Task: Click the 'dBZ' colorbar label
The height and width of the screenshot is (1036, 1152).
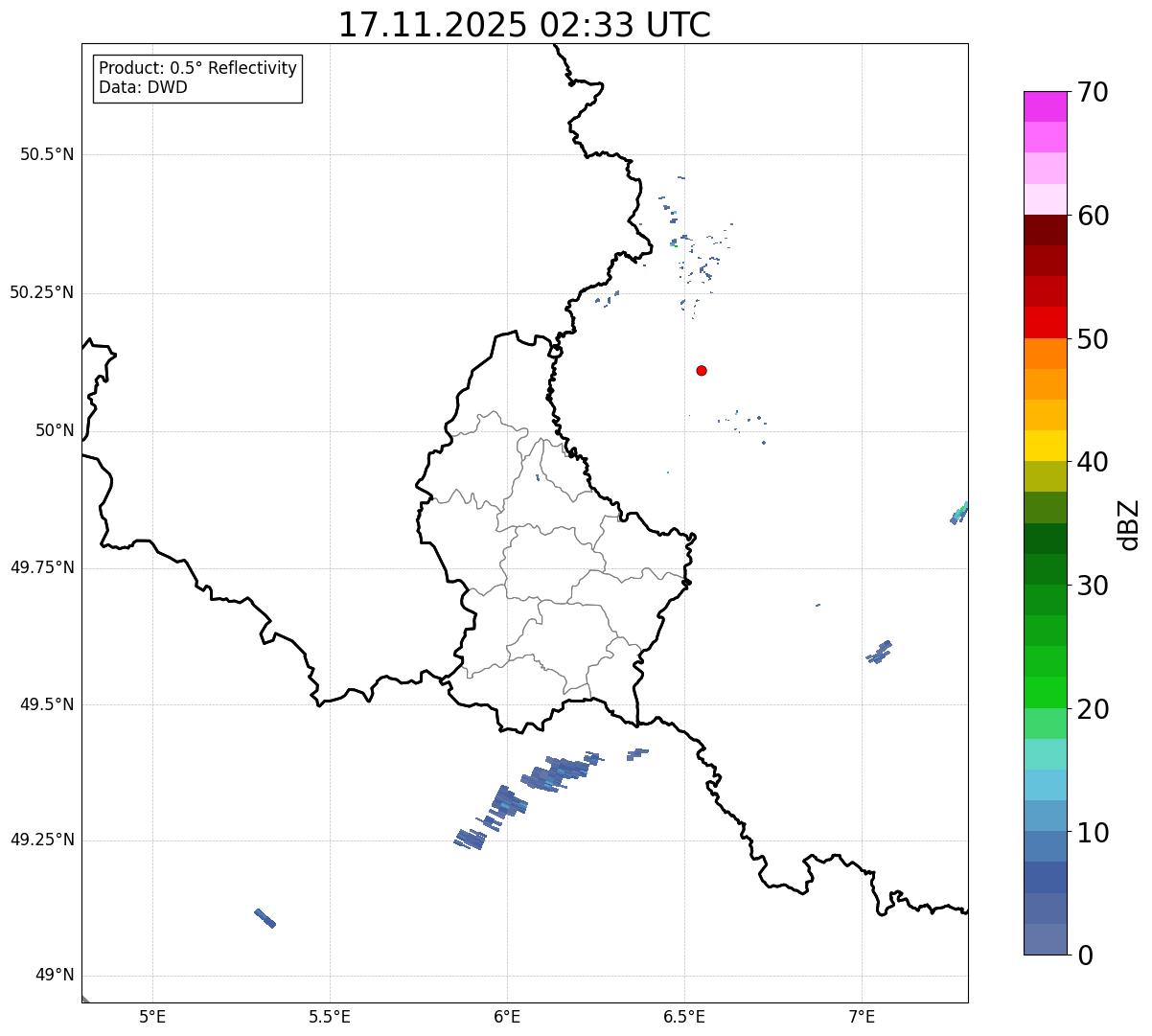Action: click(1129, 523)
